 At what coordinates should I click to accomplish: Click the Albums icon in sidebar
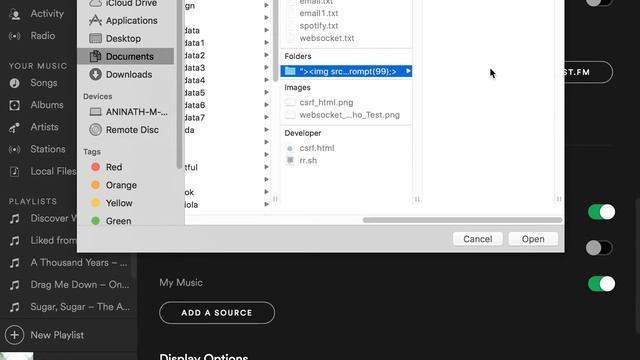tap(15, 105)
